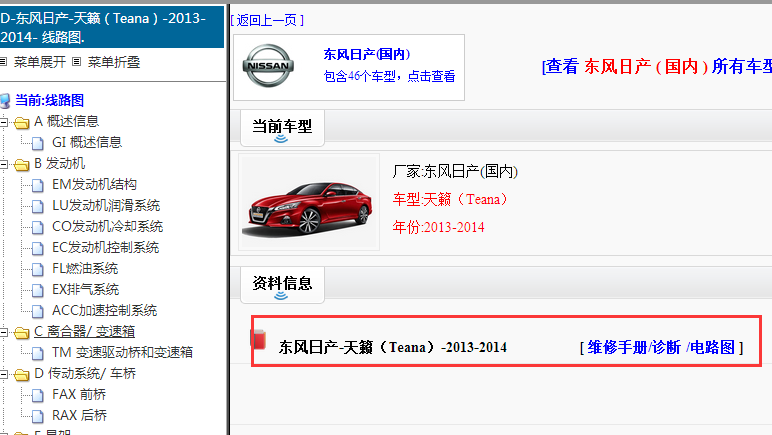772x435 pixels.
Task: Click 菜单展开 to expand all menus
Action: tap(39, 62)
